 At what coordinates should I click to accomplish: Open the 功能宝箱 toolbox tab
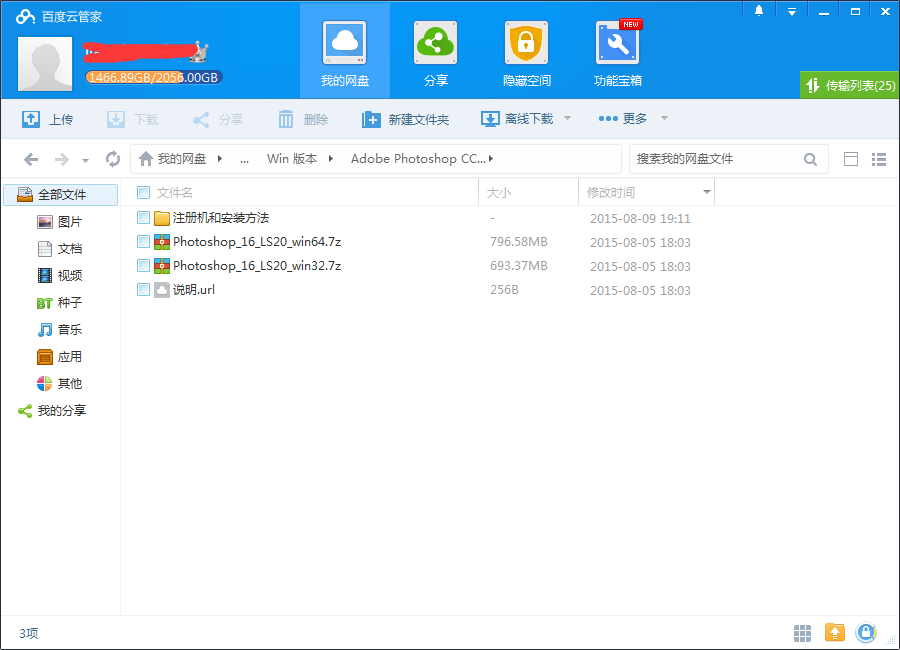tap(618, 52)
